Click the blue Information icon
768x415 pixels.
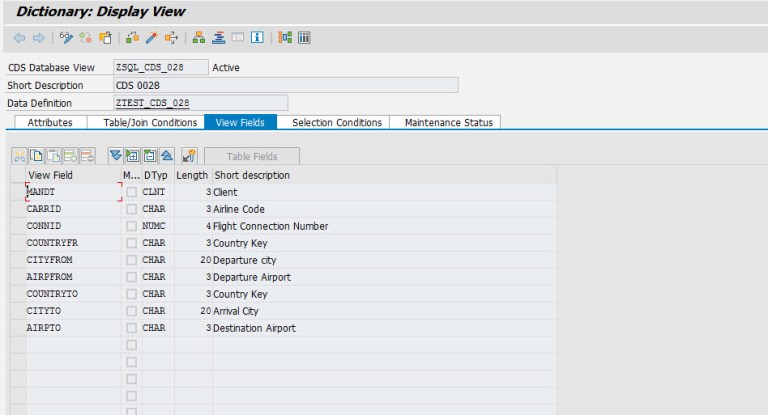click(256, 38)
